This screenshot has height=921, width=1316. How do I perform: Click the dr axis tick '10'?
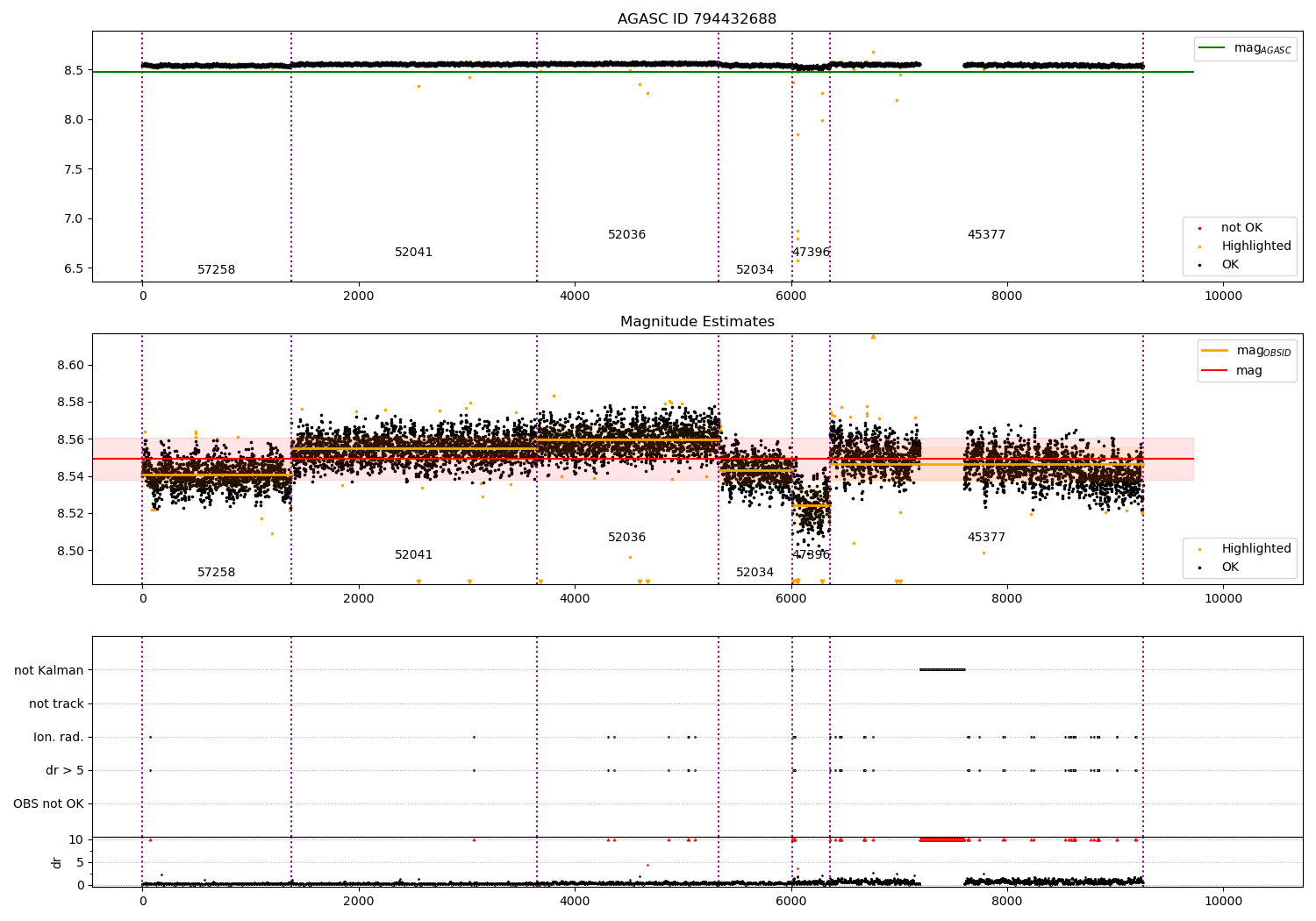(76, 840)
